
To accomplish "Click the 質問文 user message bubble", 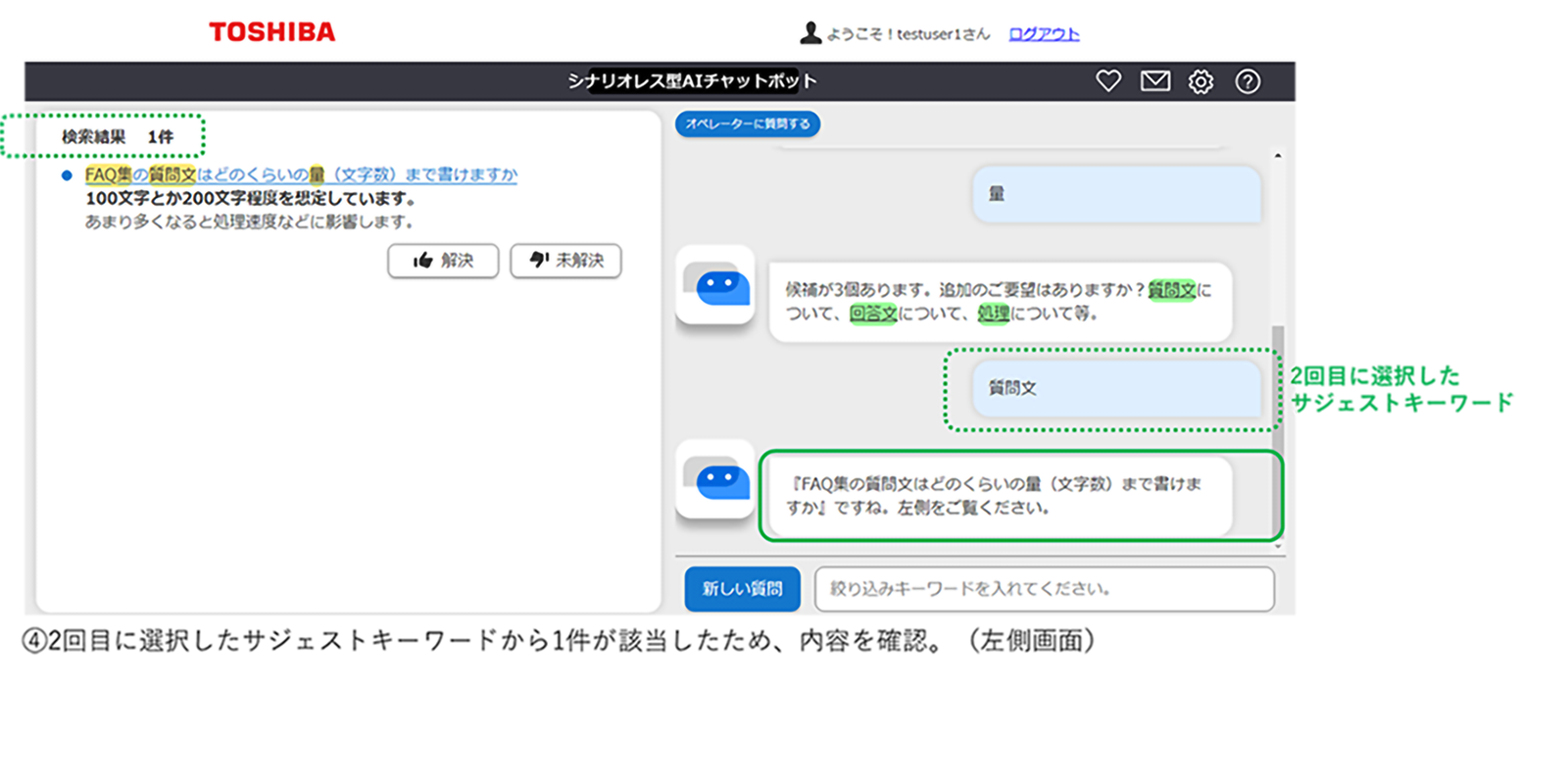I will pyautogui.click(x=1116, y=388).
